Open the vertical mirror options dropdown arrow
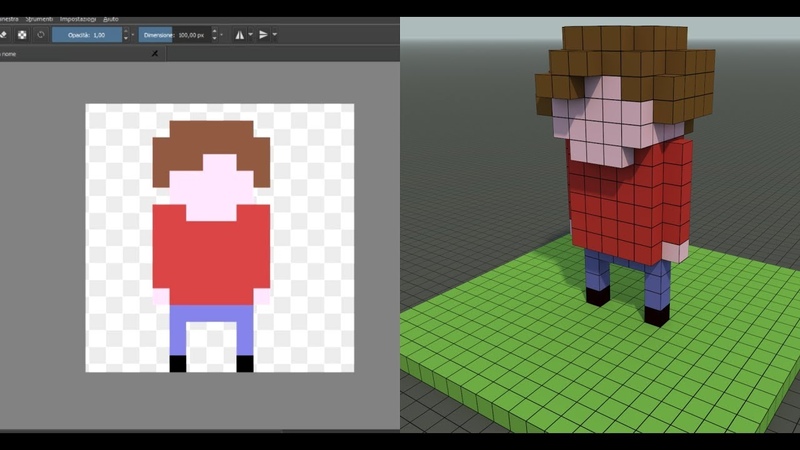Image resolution: width=800 pixels, height=450 pixels. click(x=274, y=35)
